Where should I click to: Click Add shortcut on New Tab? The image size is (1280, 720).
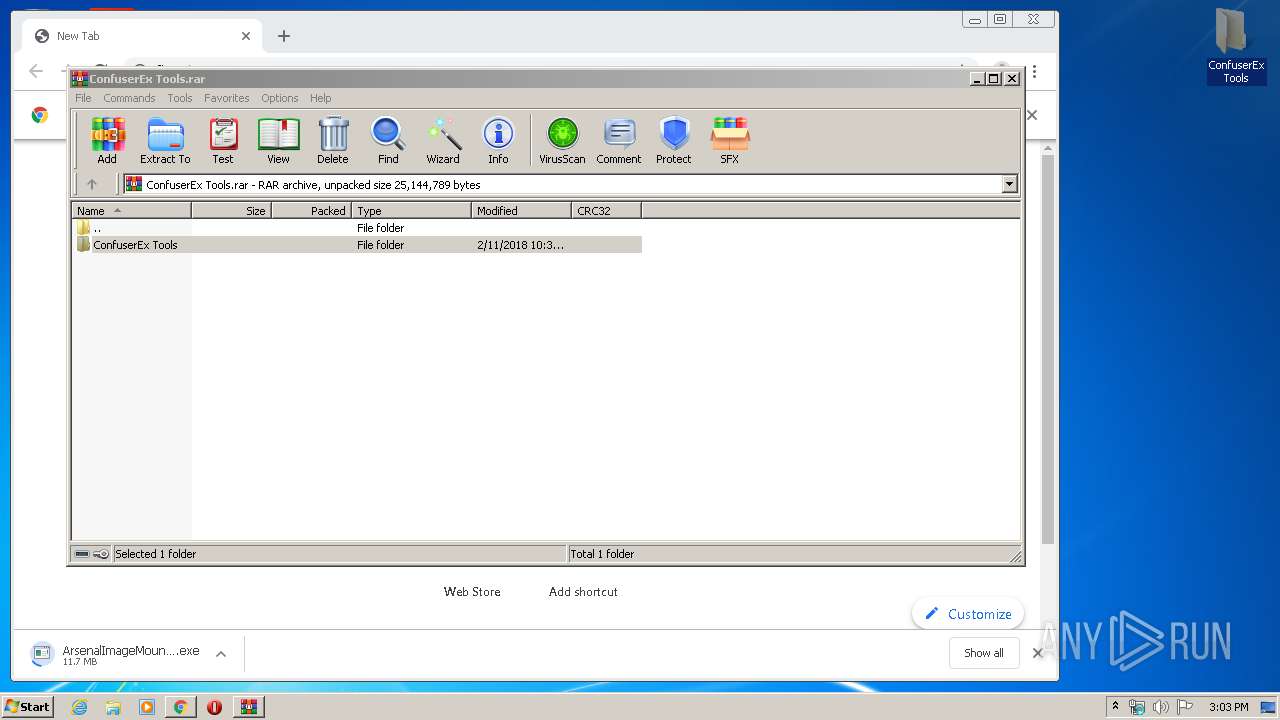tap(583, 592)
